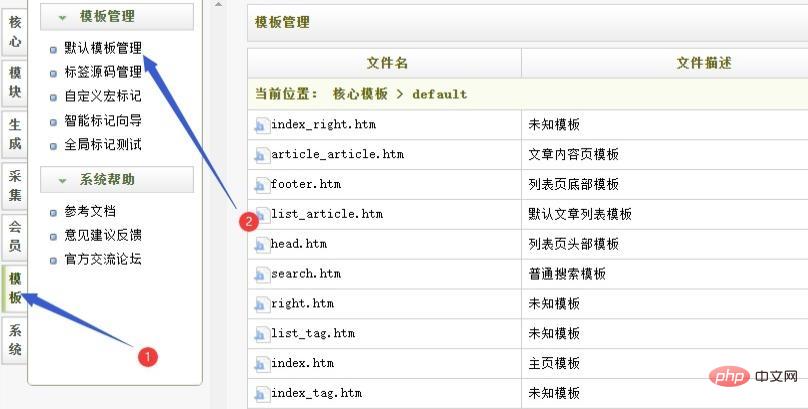Click bullet icon next to 参考文档
The image size is (808, 409).
point(53,213)
